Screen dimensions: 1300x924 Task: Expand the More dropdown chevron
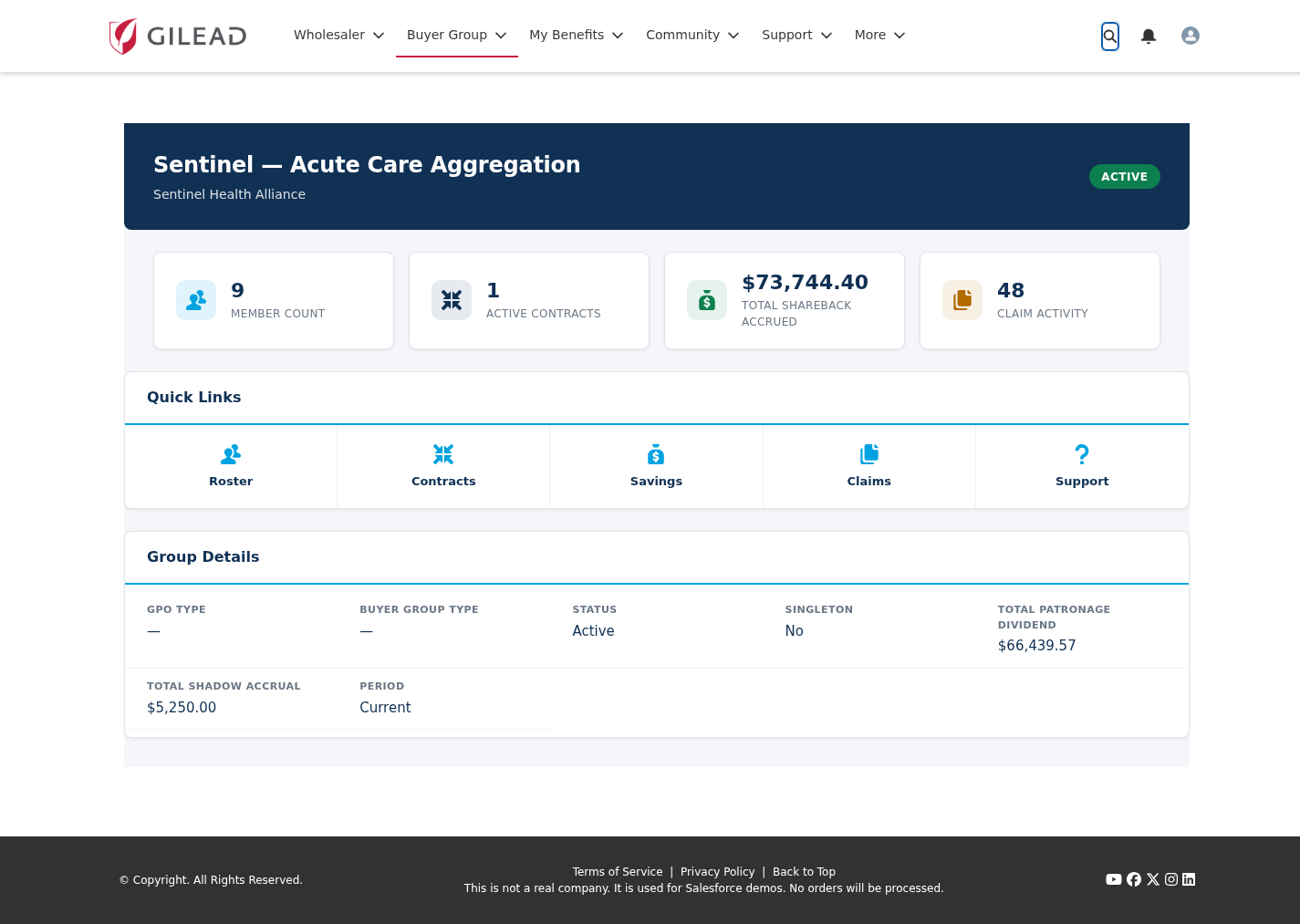point(900,36)
